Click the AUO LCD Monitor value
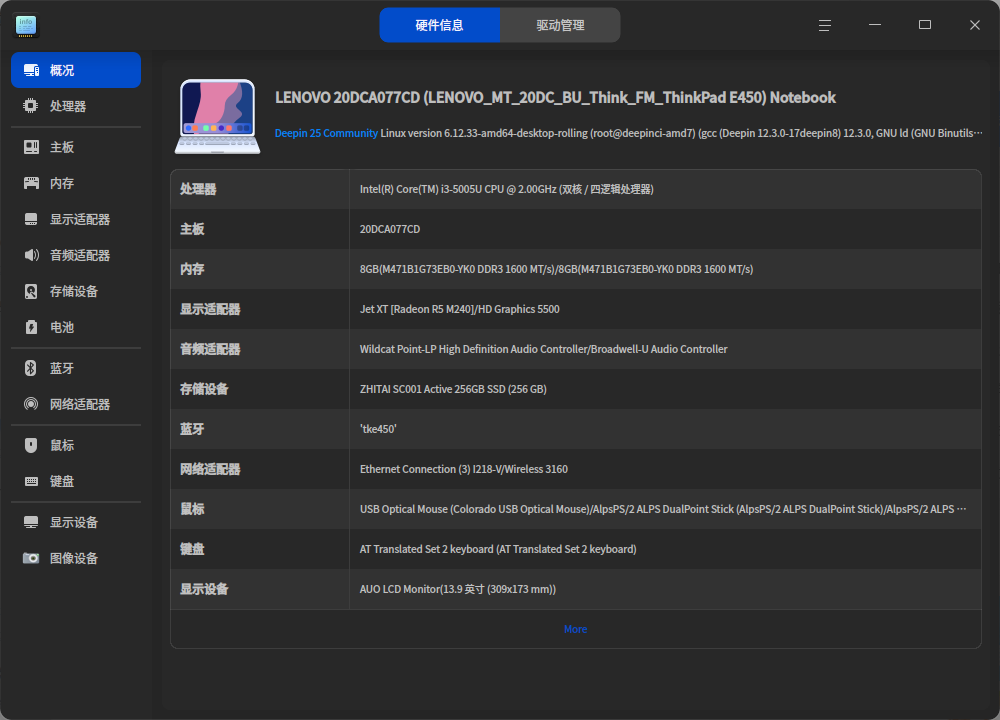This screenshot has height=720, width=1000. pos(458,589)
